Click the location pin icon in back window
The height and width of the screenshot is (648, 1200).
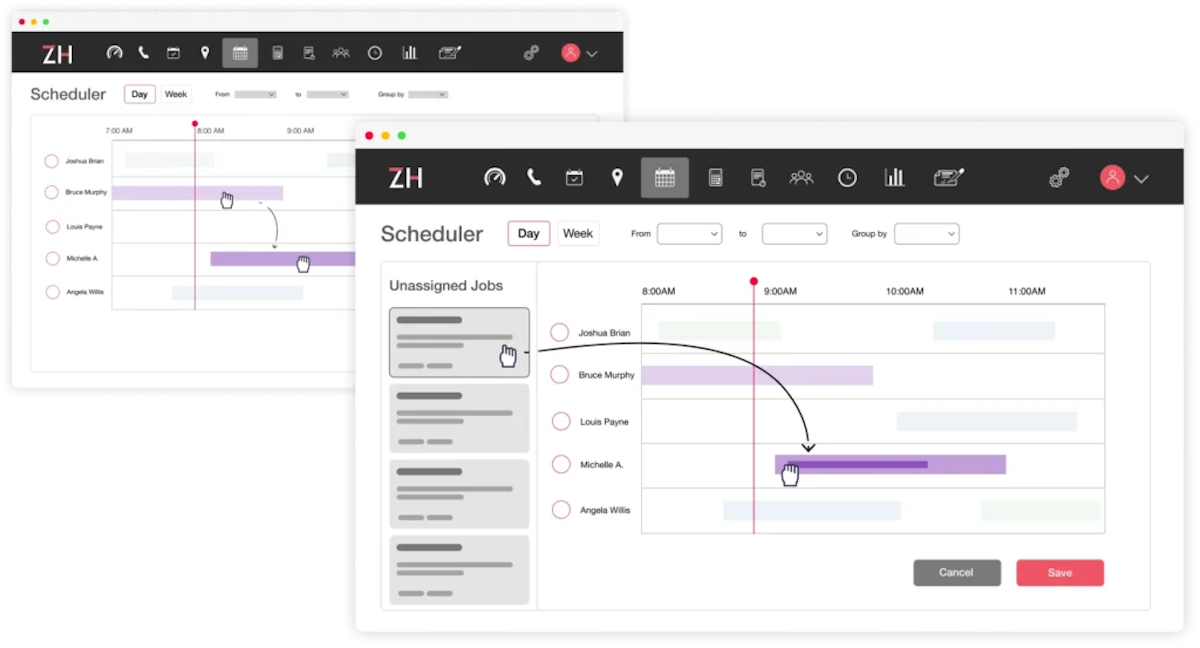(205, 53)
